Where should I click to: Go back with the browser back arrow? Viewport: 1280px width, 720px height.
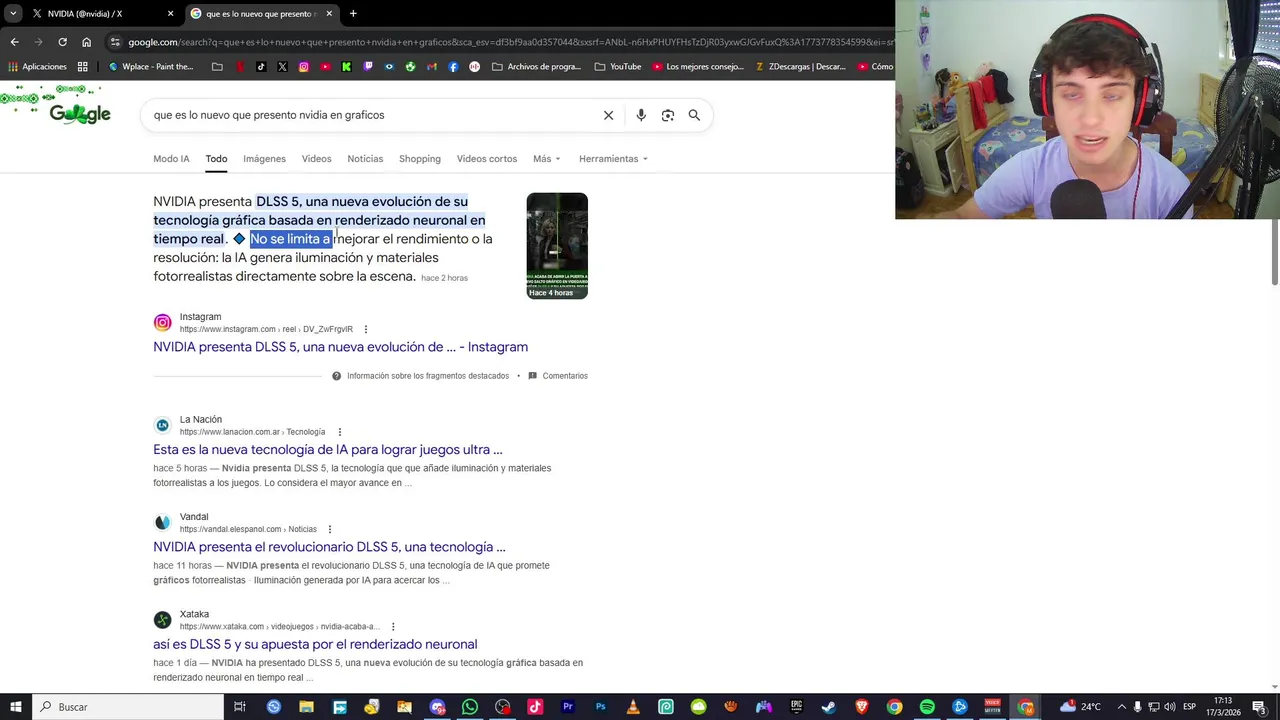[14, 42]
